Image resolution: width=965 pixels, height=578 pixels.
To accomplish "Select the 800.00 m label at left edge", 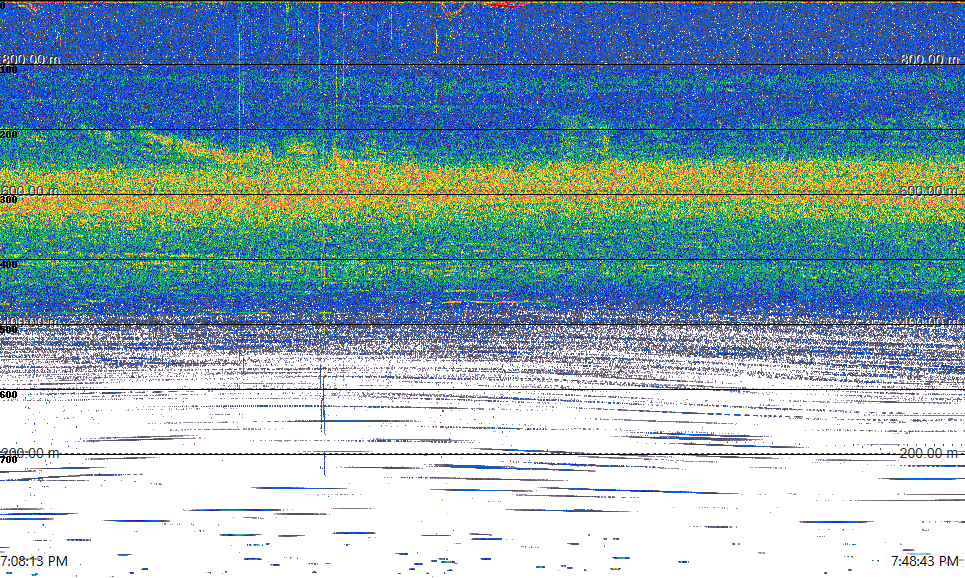I will point(31,59).
